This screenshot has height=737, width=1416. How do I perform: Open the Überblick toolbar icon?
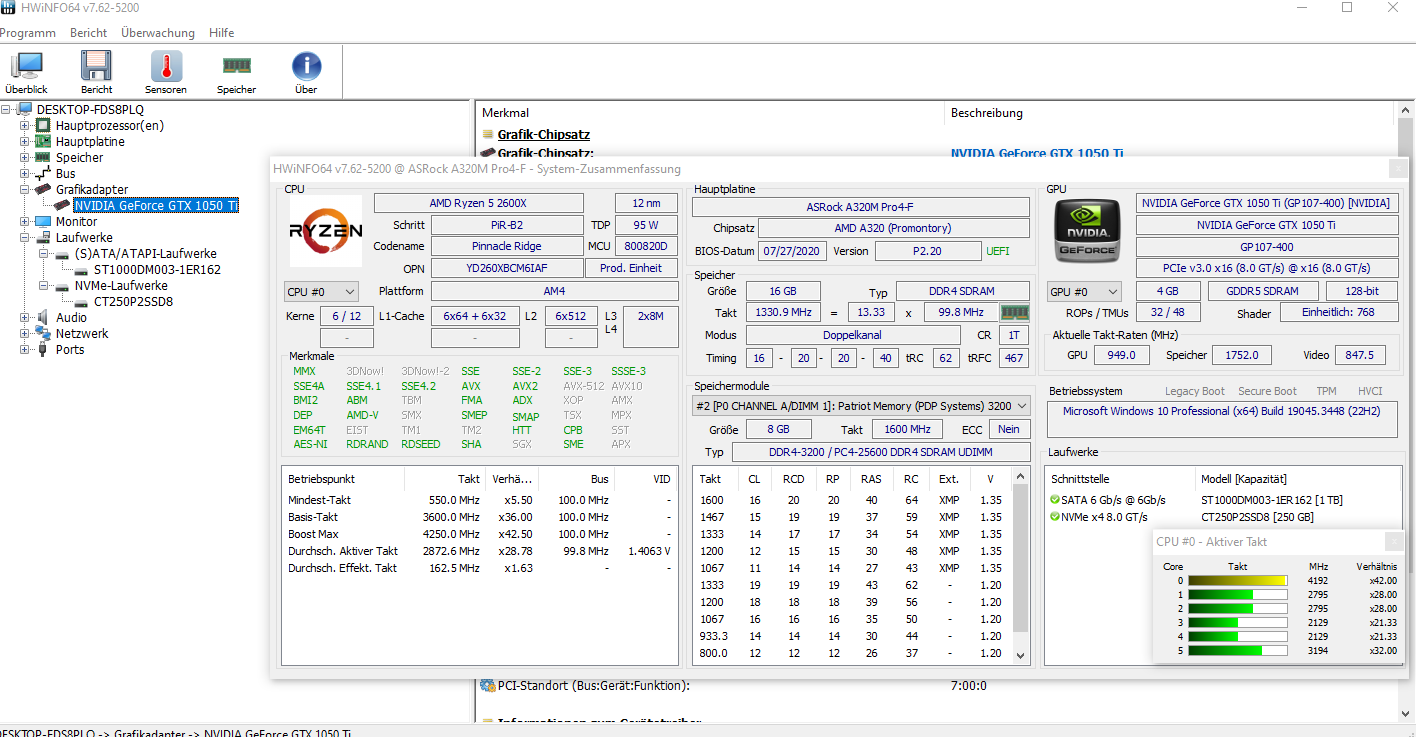click(x=26, y=67)
